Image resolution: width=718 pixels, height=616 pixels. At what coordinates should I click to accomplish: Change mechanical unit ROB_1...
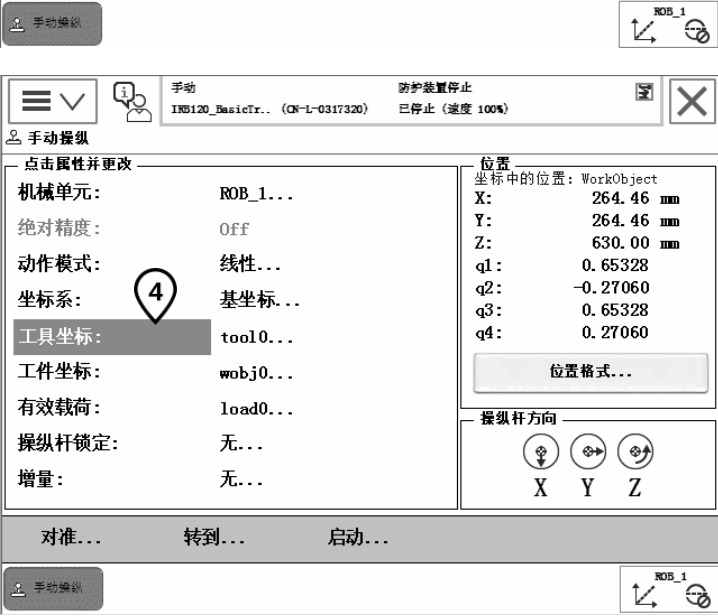256,193
